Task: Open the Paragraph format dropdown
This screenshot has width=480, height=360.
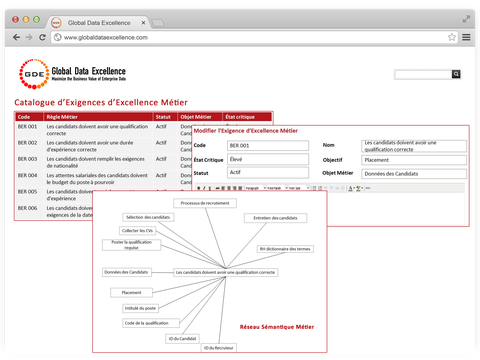Action: click(255, 188)
